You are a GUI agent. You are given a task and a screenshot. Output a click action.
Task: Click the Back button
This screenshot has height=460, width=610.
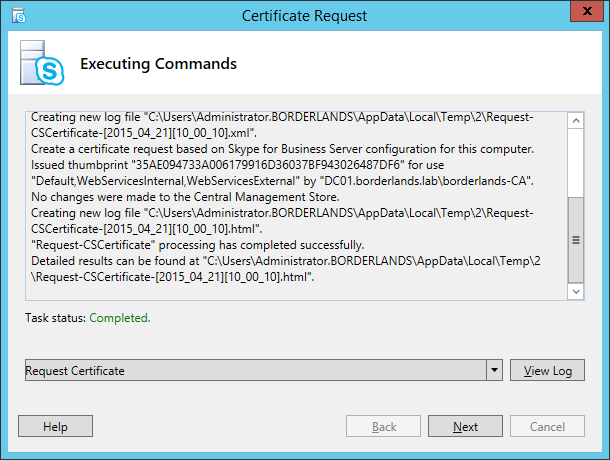point(383,426)
